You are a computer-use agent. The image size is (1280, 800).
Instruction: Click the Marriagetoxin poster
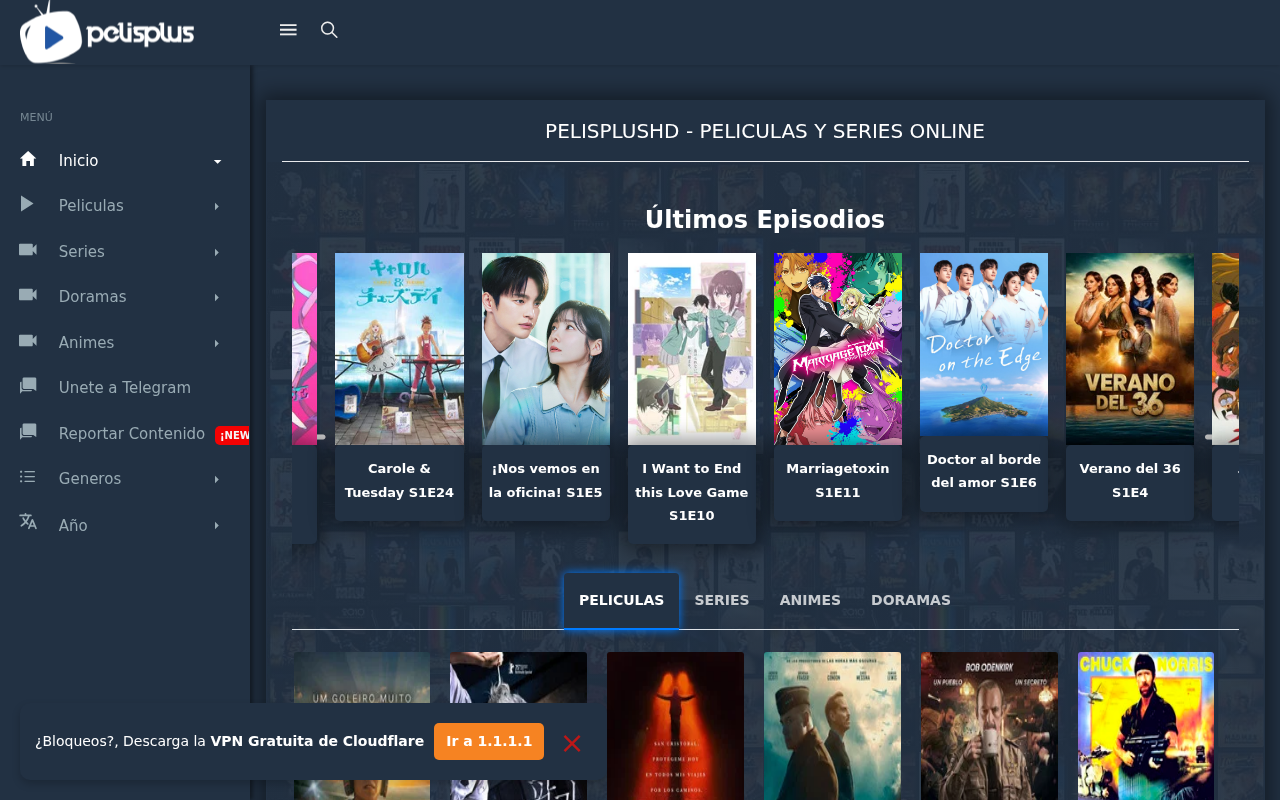click(838, 349)
